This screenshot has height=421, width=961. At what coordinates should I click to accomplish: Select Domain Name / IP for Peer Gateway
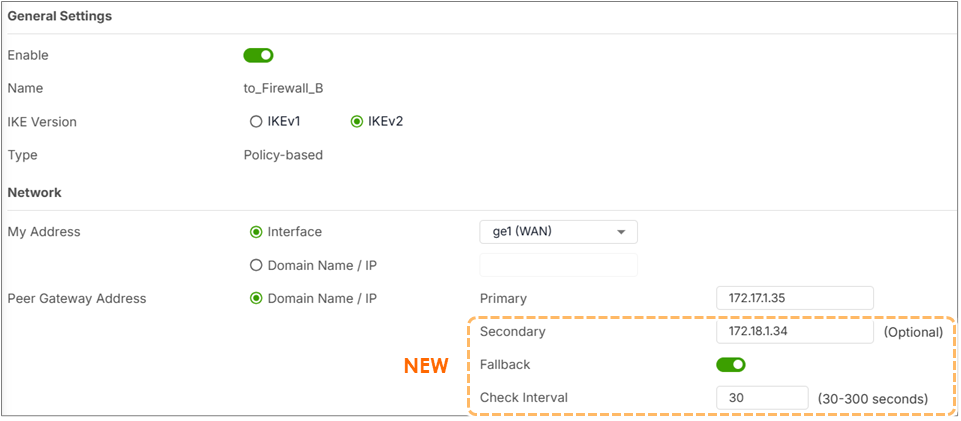point(256,298)
